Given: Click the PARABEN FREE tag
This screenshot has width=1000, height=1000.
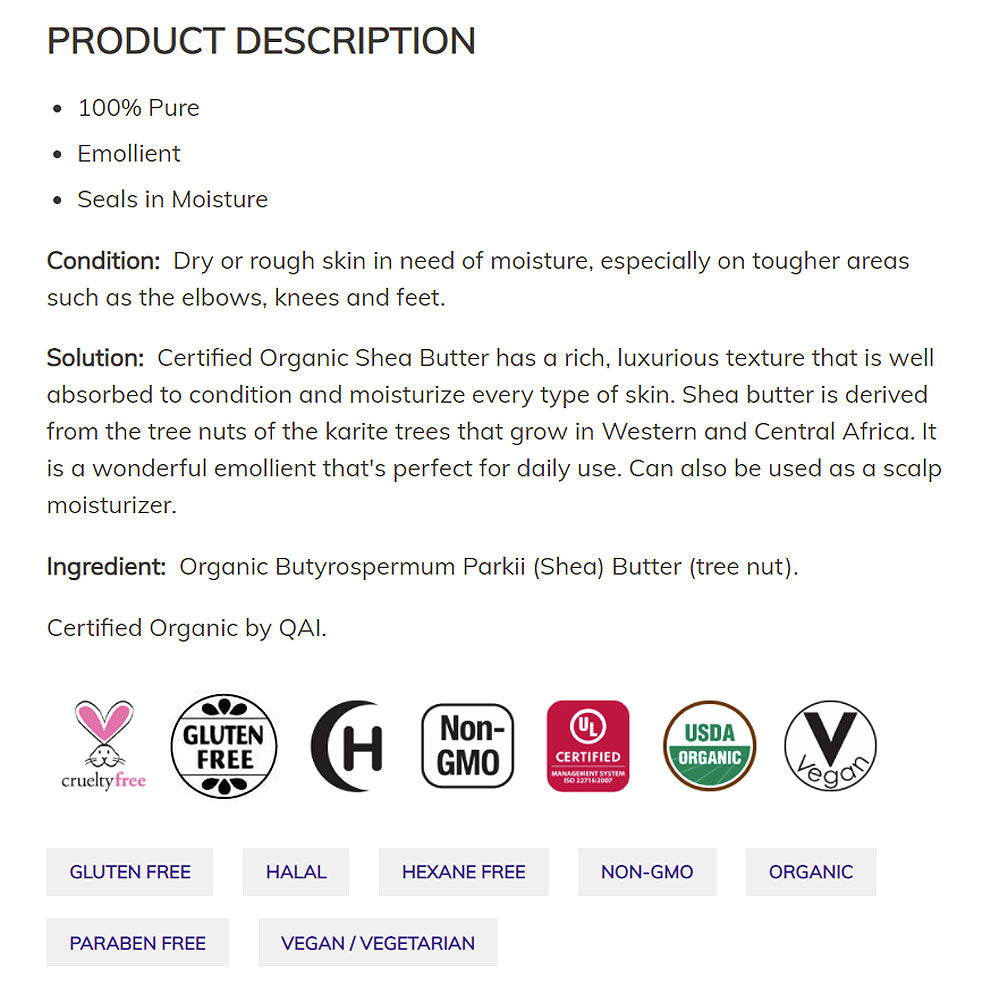Looking at the screenshot, I should (137, 942).
